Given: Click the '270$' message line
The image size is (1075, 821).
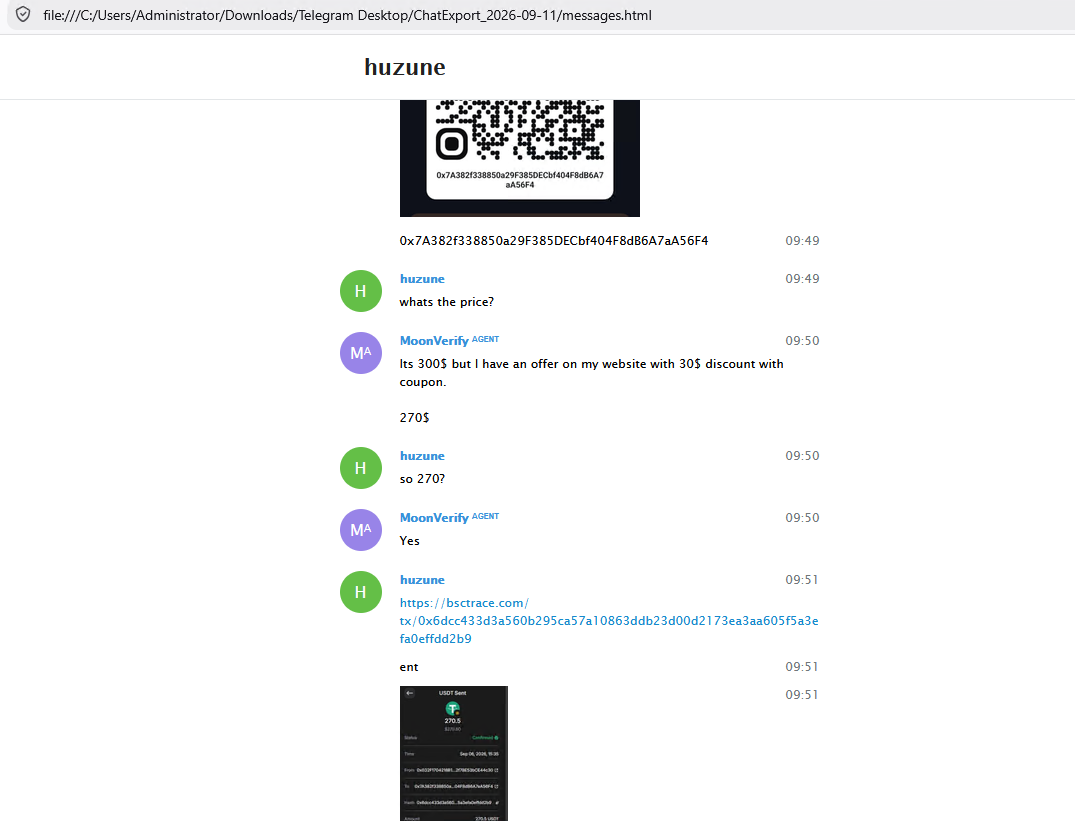Looking at the screenshot, I should point(414,417).
